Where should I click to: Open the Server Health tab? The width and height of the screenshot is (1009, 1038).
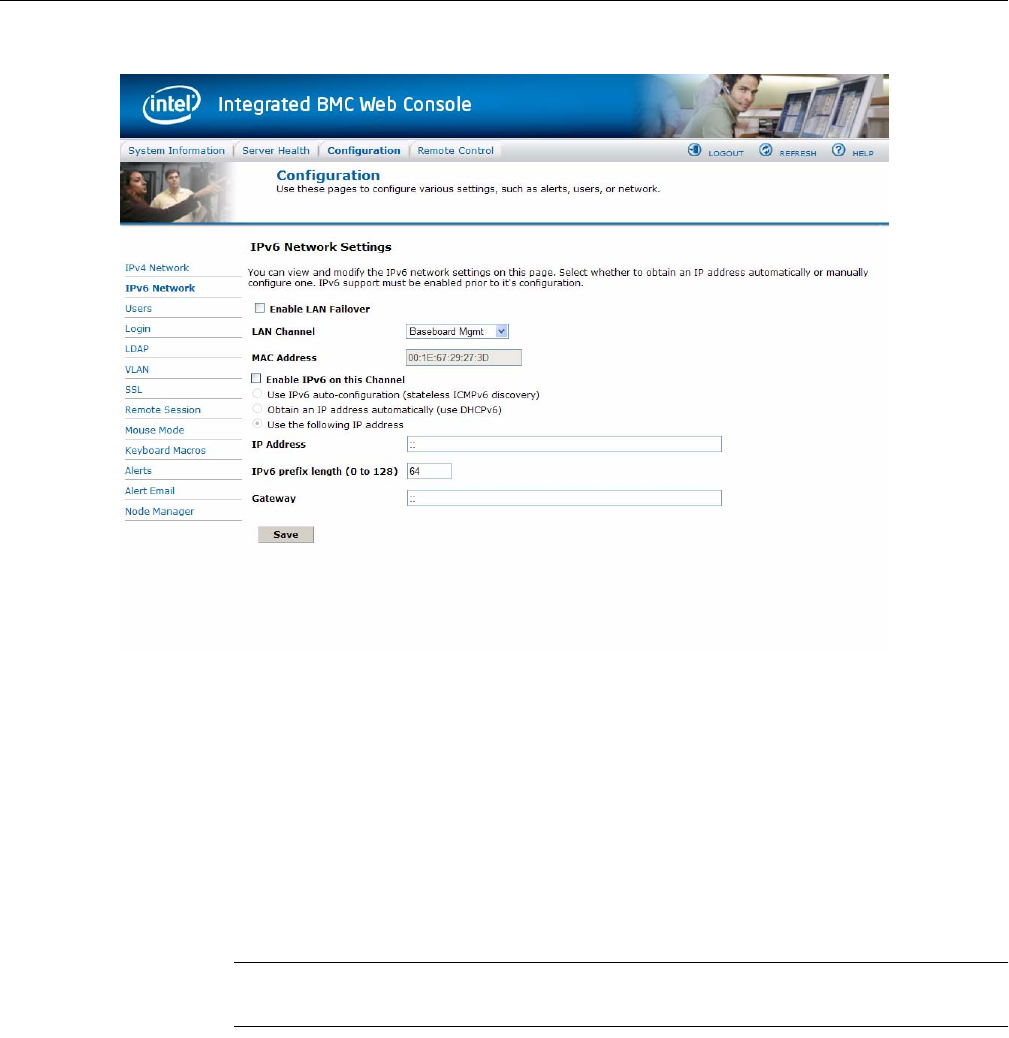(275, 151)
